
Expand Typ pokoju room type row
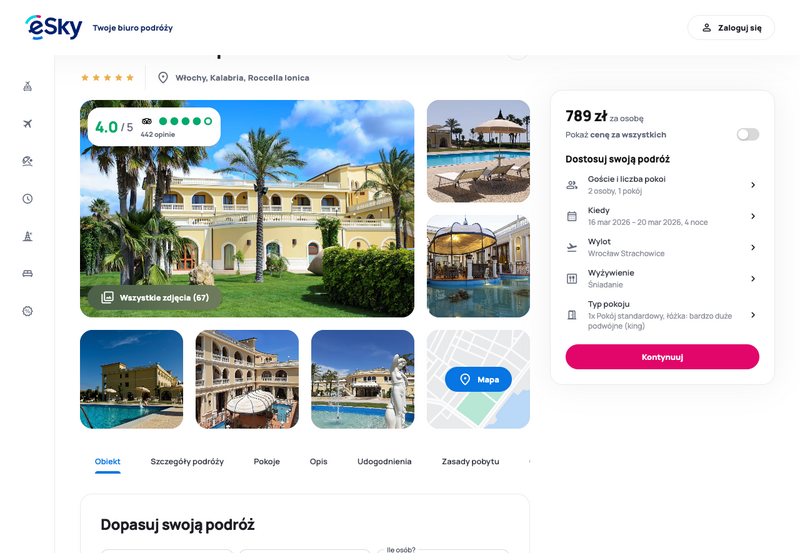tap(662, 315)
